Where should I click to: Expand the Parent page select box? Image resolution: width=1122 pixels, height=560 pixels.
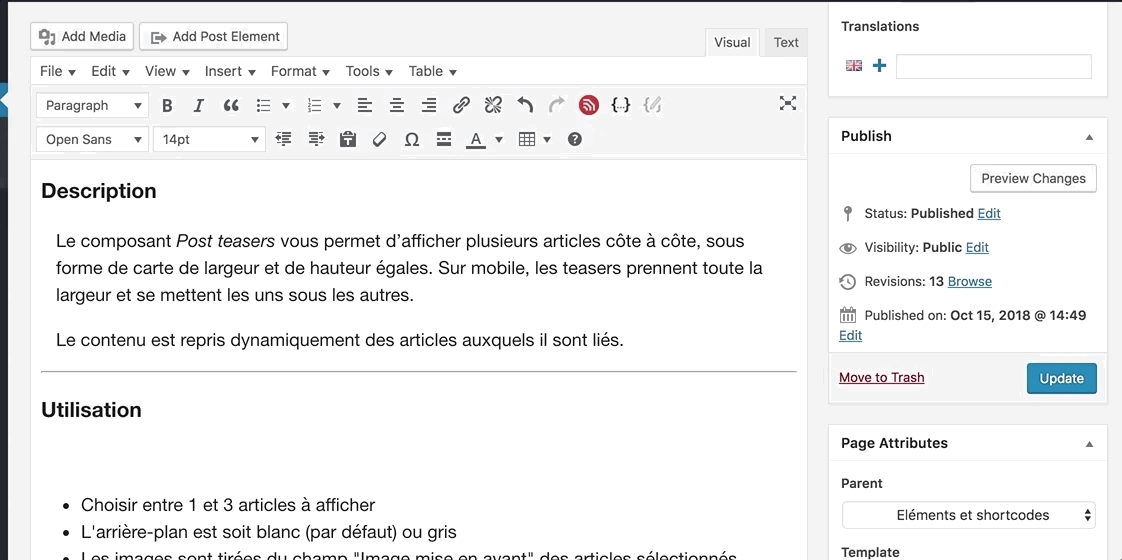tap(968, 515)
